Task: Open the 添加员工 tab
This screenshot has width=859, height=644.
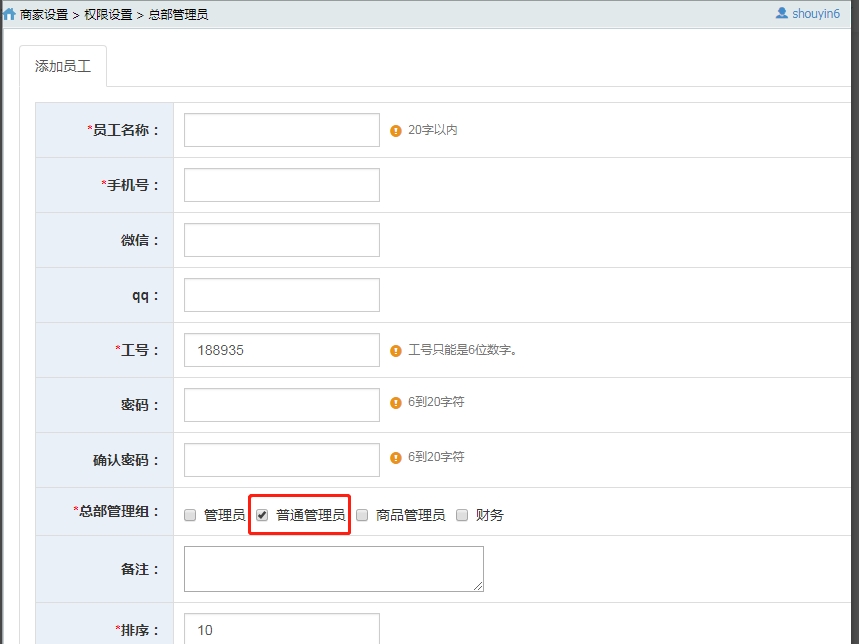Action: tap(63, 67)
